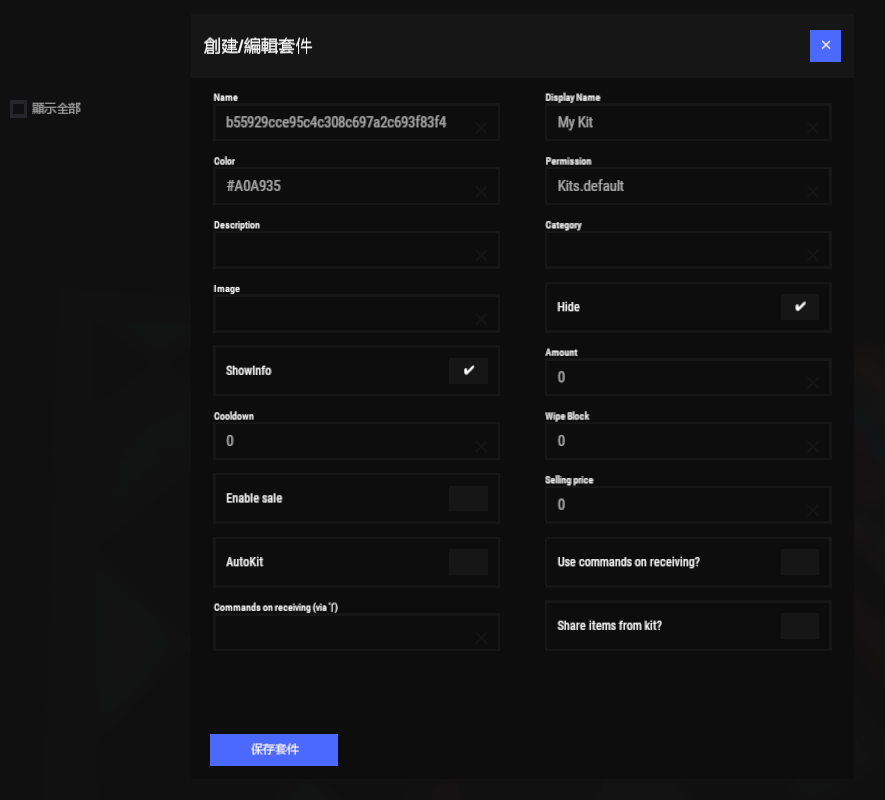Enable the Enable sale toggle

[x=468, y=498]
